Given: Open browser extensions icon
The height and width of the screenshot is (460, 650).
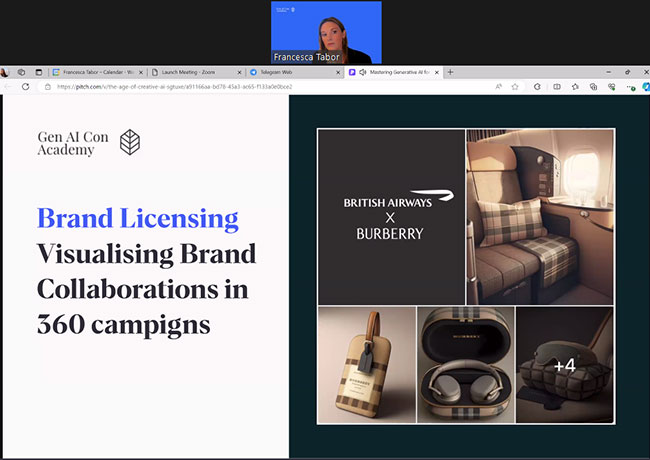Looking at the screenshot, I should [537, 87].
